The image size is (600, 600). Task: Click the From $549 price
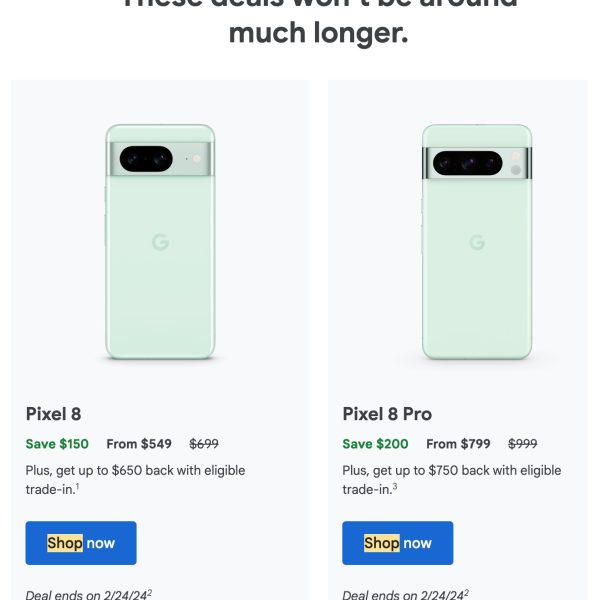(x=139, y=444)
